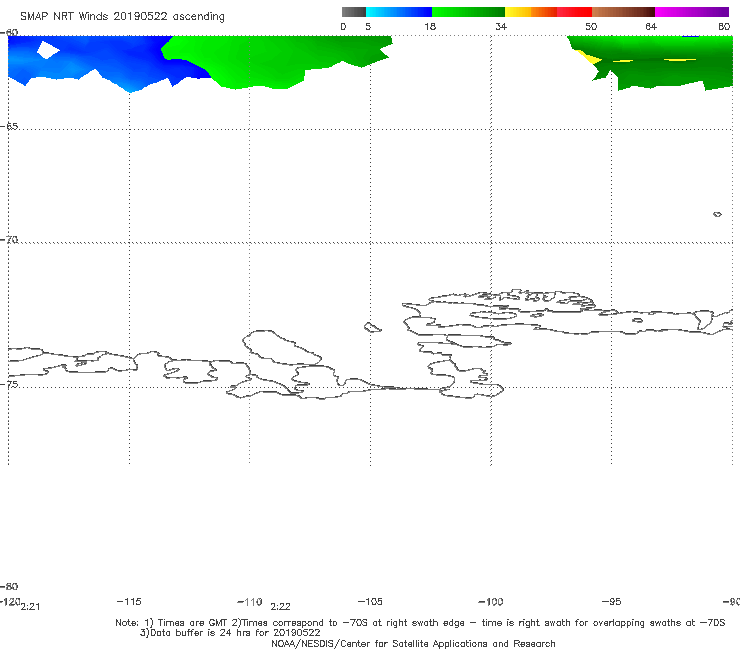Click the longitude label '-100'
Viewport: 740px width, 650px height.
tap(491, 602)
